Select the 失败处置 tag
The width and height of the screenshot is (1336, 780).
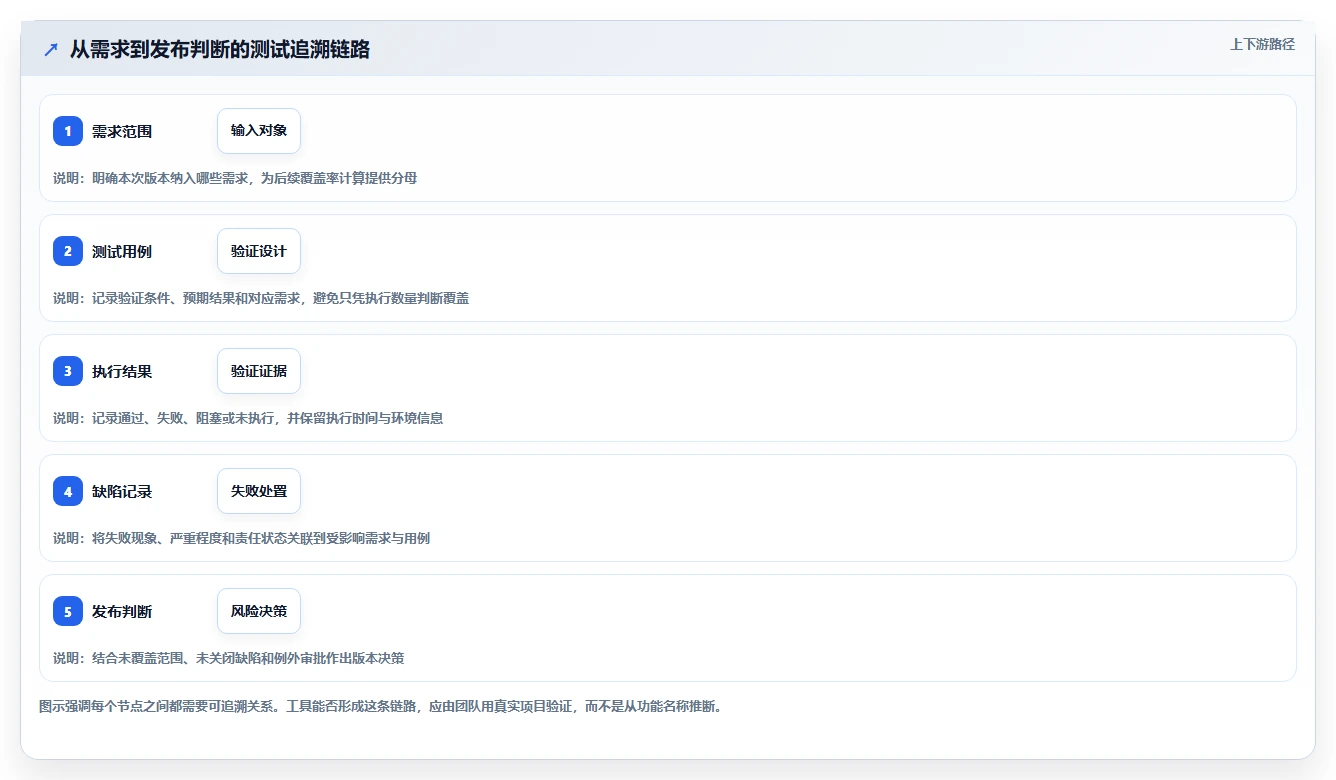tap(259, 491)
